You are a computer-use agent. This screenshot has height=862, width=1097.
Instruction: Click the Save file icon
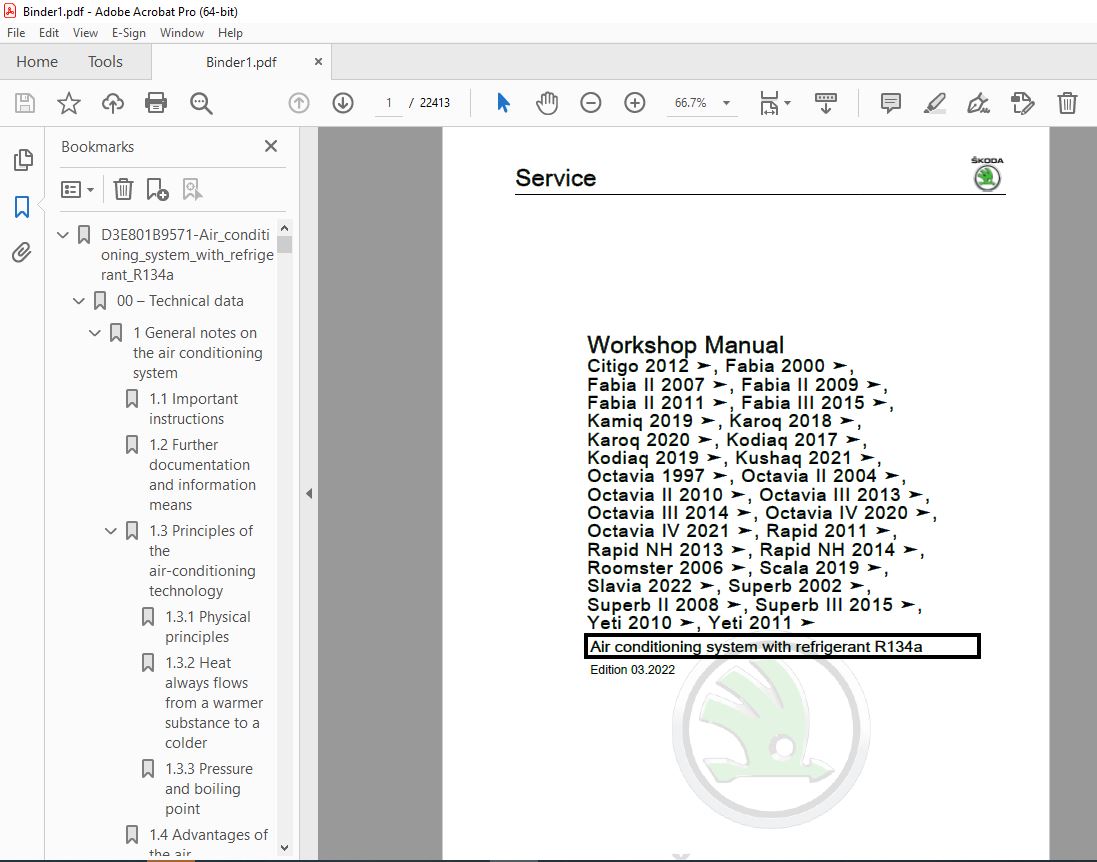click(x=25, y=103)
